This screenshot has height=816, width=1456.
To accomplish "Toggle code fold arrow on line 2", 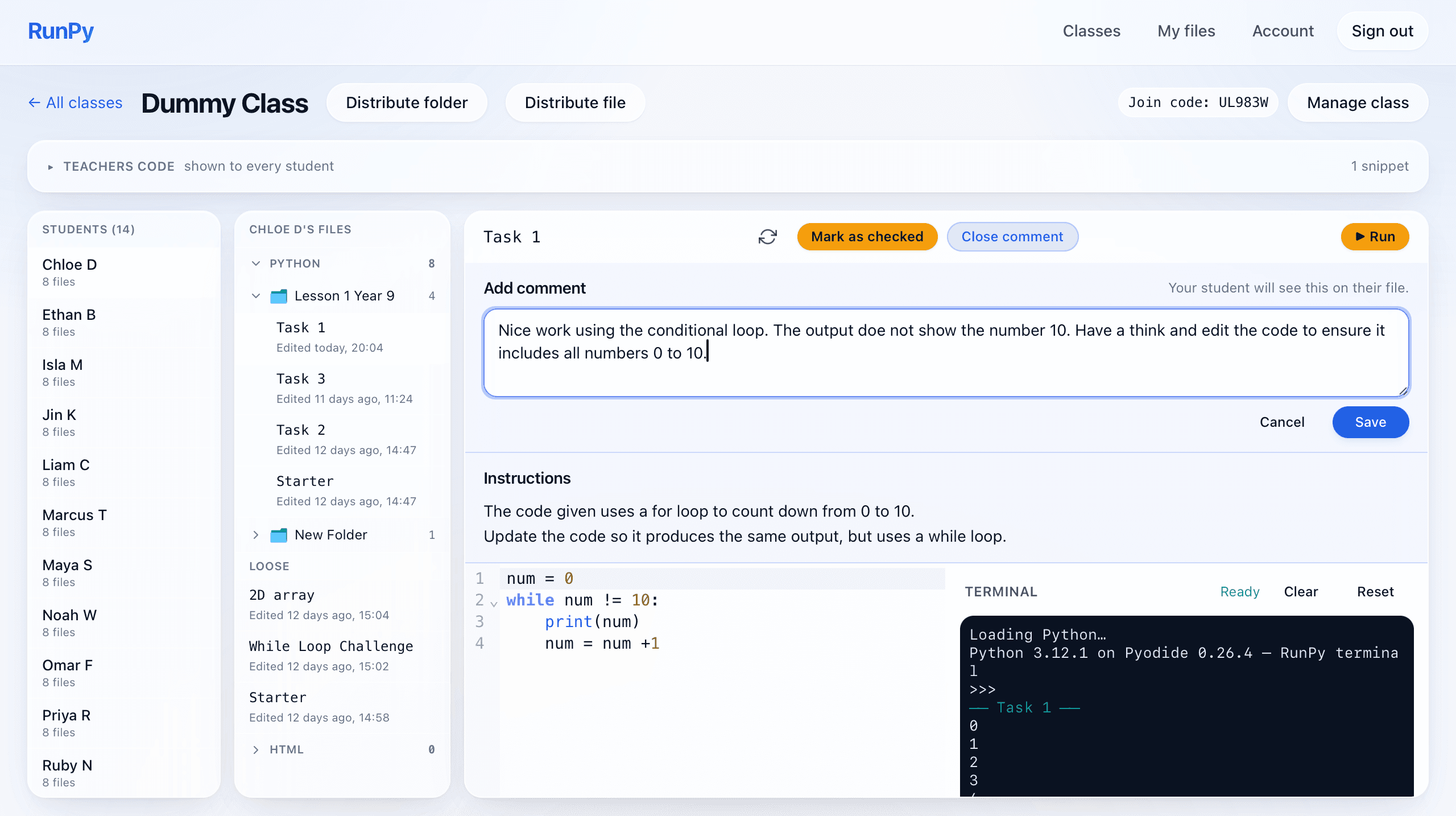I will click(494, 603).
